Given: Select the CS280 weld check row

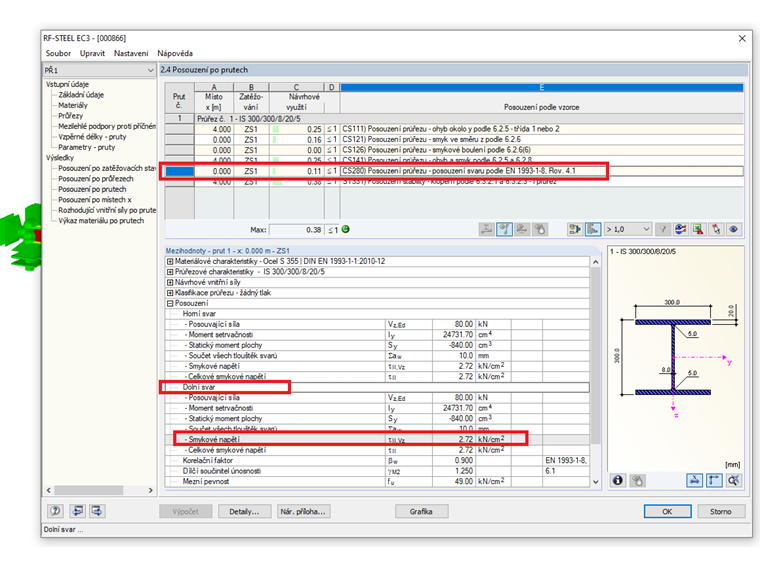Looking at the screenshot, I should 454,171.
